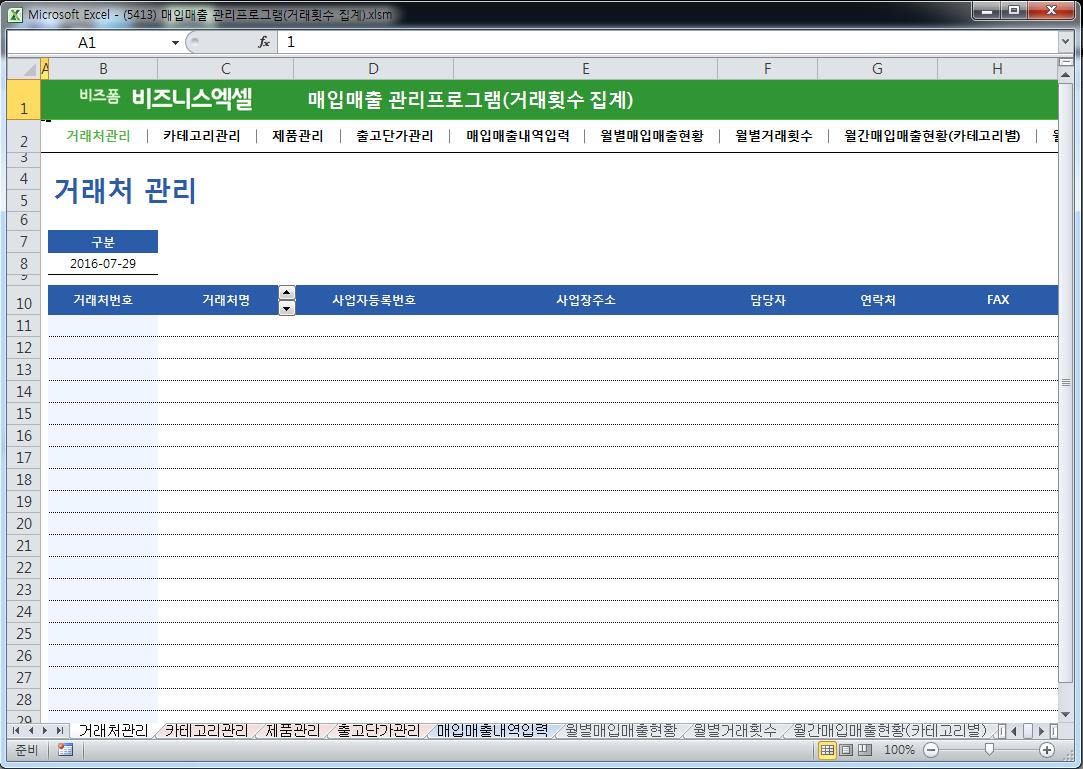The height and width of the screenshot is (769, 1083).
Task: Click 제품관리 navigation link
Action: [298, 135]
